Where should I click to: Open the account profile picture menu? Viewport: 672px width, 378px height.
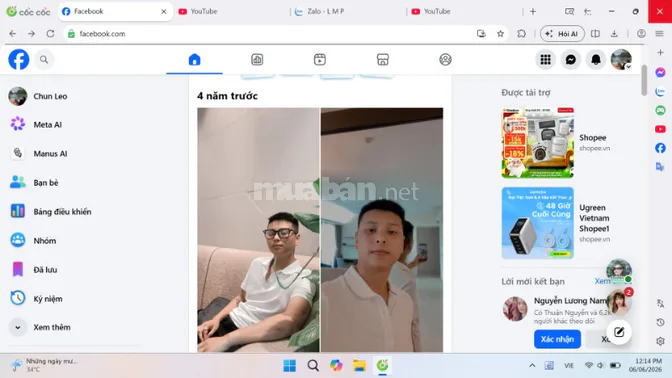pos(621,60)
